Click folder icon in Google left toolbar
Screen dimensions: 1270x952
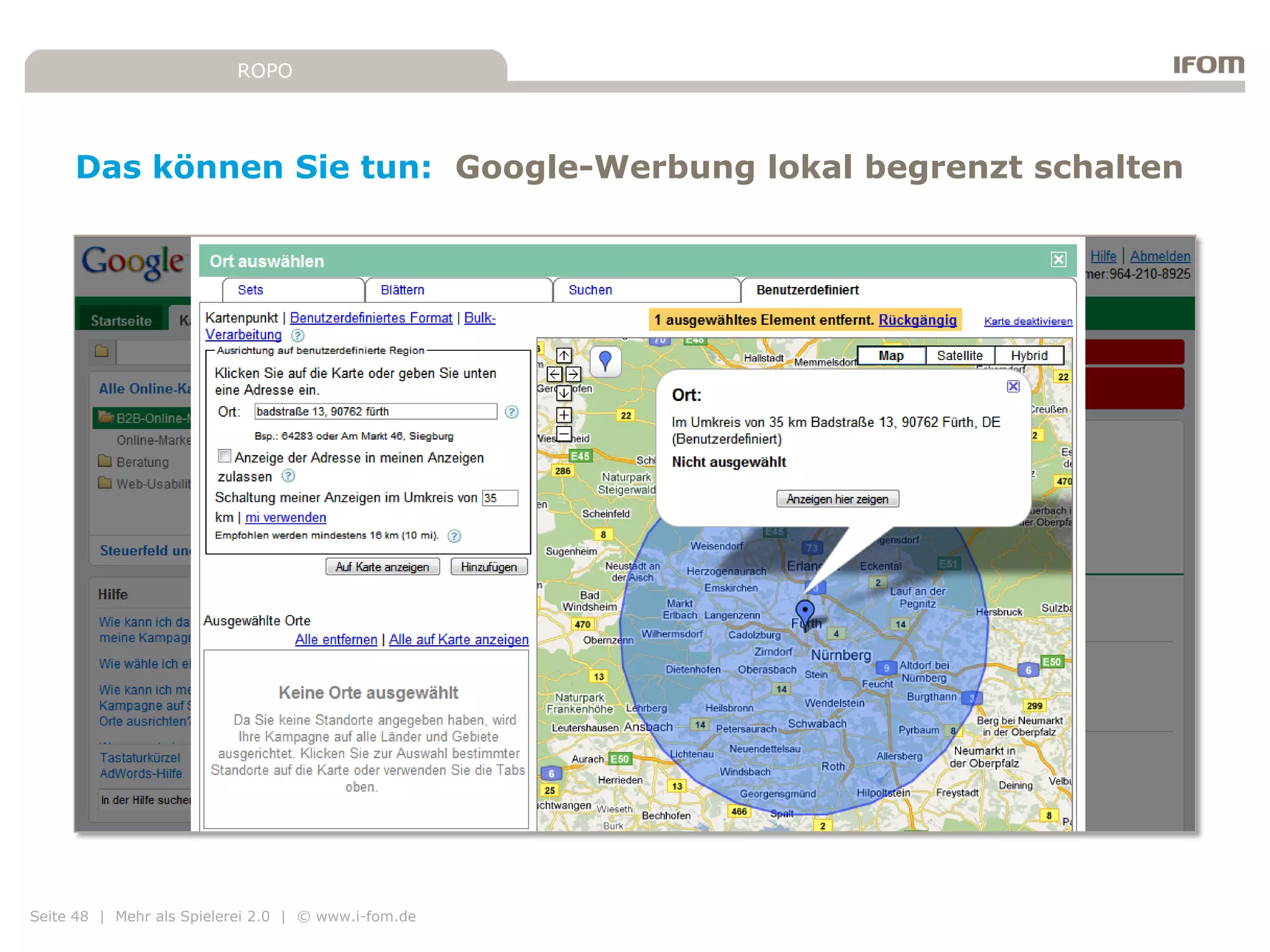click(x=102, y=351)
